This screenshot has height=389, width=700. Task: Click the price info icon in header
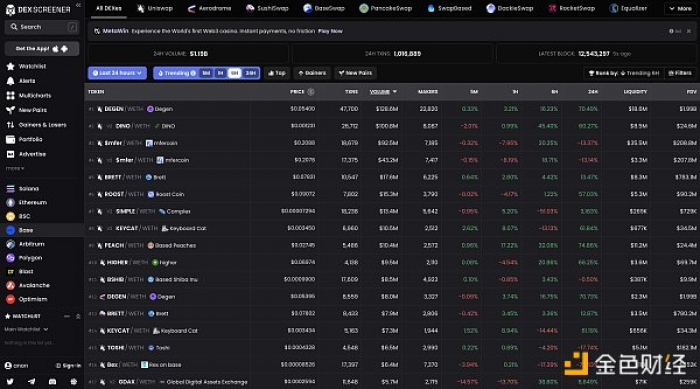(x=311, y=92)
